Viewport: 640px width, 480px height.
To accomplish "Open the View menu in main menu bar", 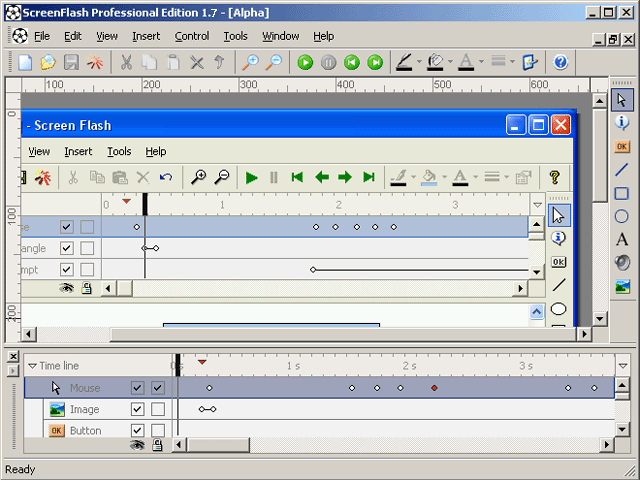I will click(107, 36).
